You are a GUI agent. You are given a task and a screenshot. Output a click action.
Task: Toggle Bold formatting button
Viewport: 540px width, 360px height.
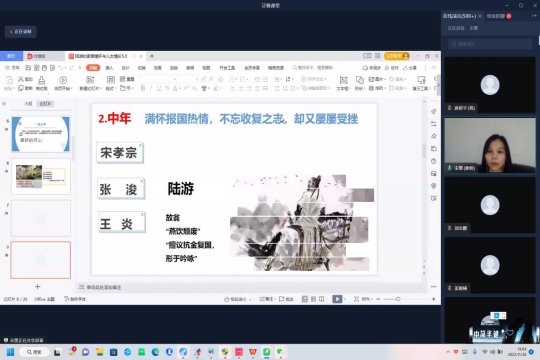tap(143, 89)
